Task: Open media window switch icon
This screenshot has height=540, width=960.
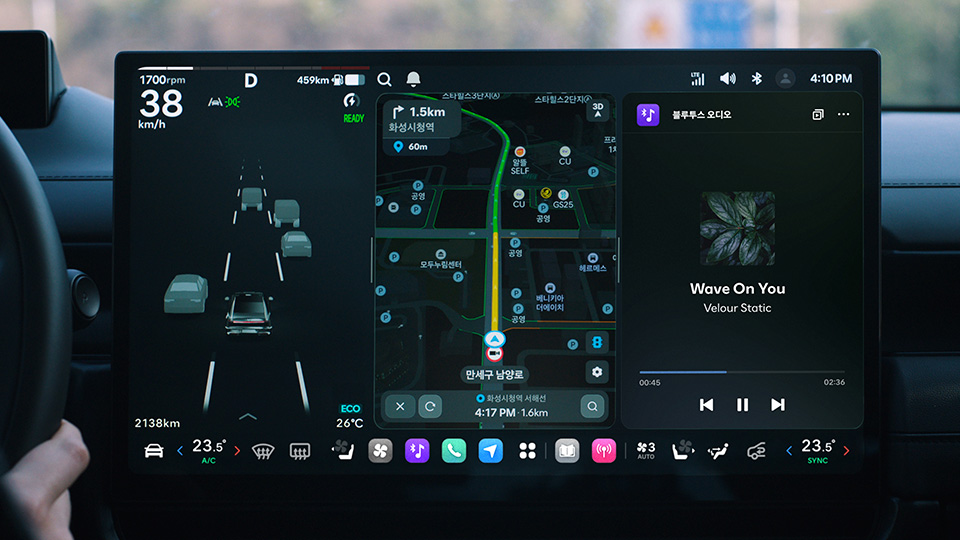Action: [x=817, y=114]
